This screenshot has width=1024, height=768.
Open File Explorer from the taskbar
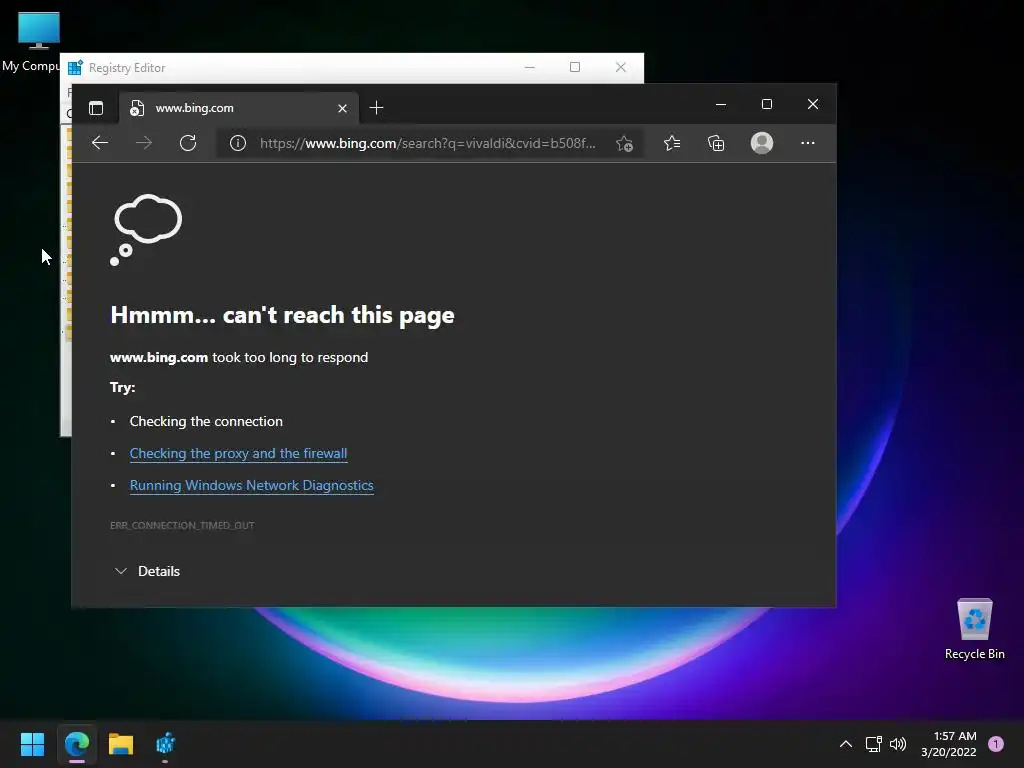(x=121, y=744)
